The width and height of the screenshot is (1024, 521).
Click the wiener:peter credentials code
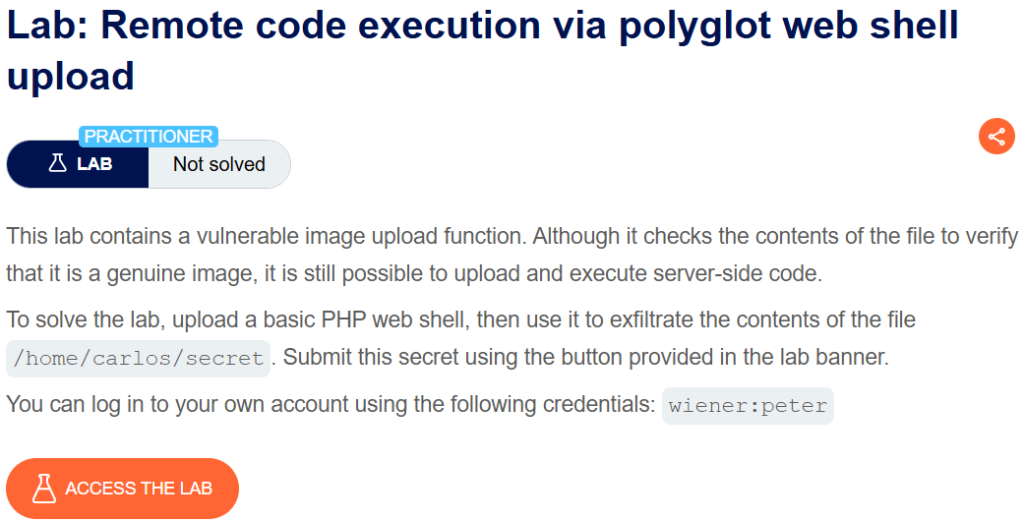point(748,405)
